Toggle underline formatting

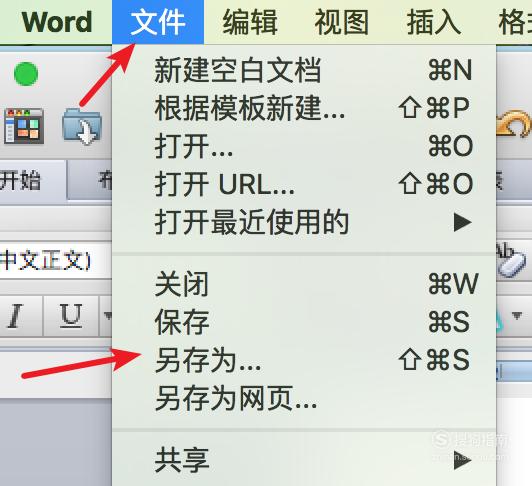tap(71, 316)
